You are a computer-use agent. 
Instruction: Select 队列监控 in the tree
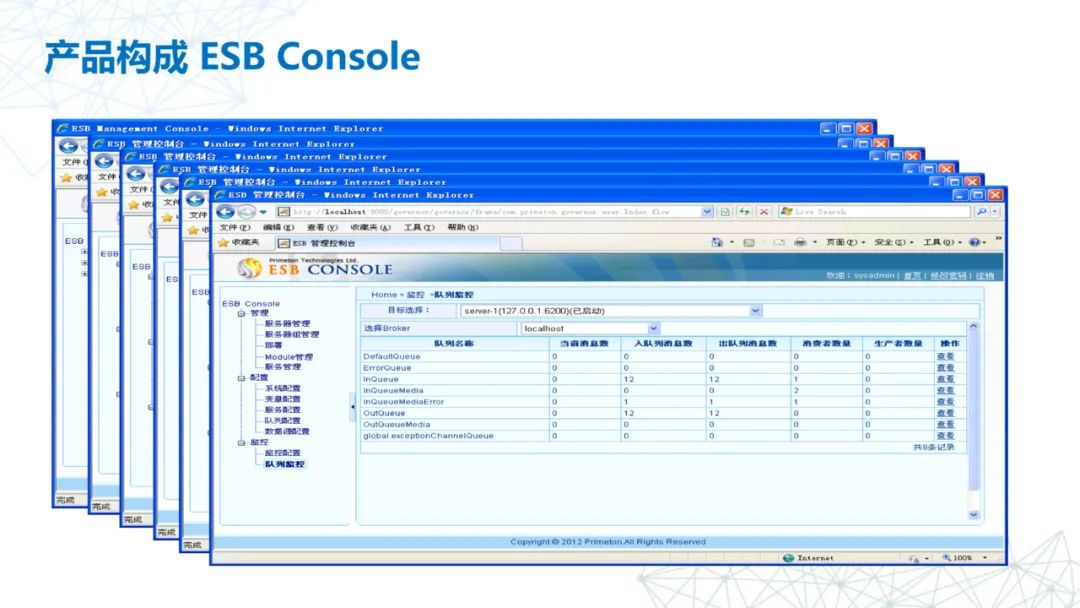coord(284,464)
